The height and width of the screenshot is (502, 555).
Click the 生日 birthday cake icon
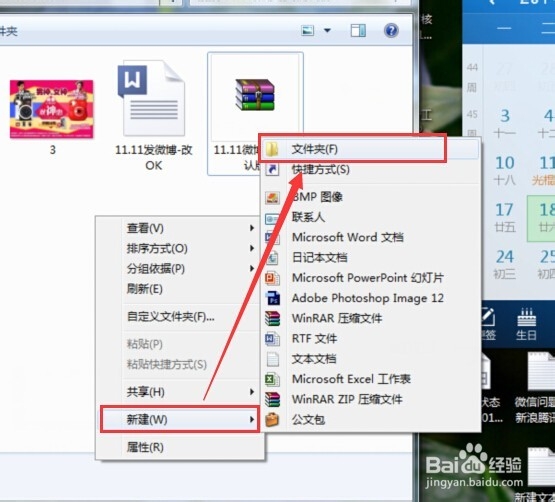(527, 324)
